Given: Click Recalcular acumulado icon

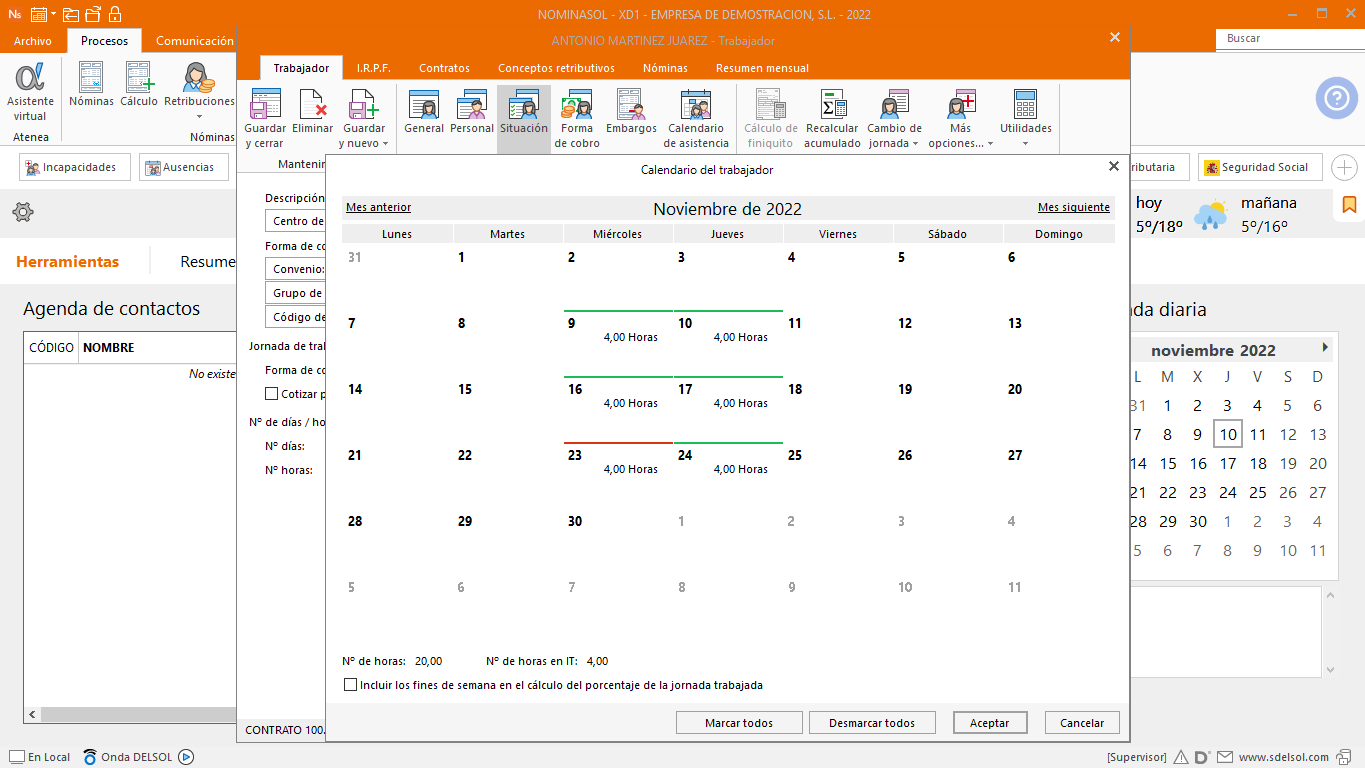Looking at the screenshot, I should [x=833, y=105].
